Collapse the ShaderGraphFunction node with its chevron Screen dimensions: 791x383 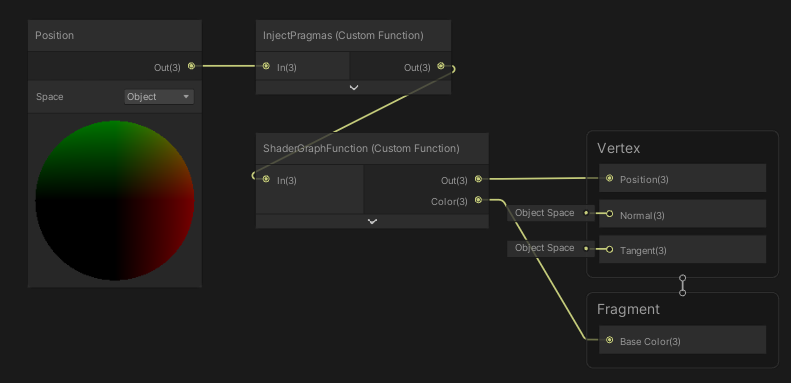pos(372,222)
